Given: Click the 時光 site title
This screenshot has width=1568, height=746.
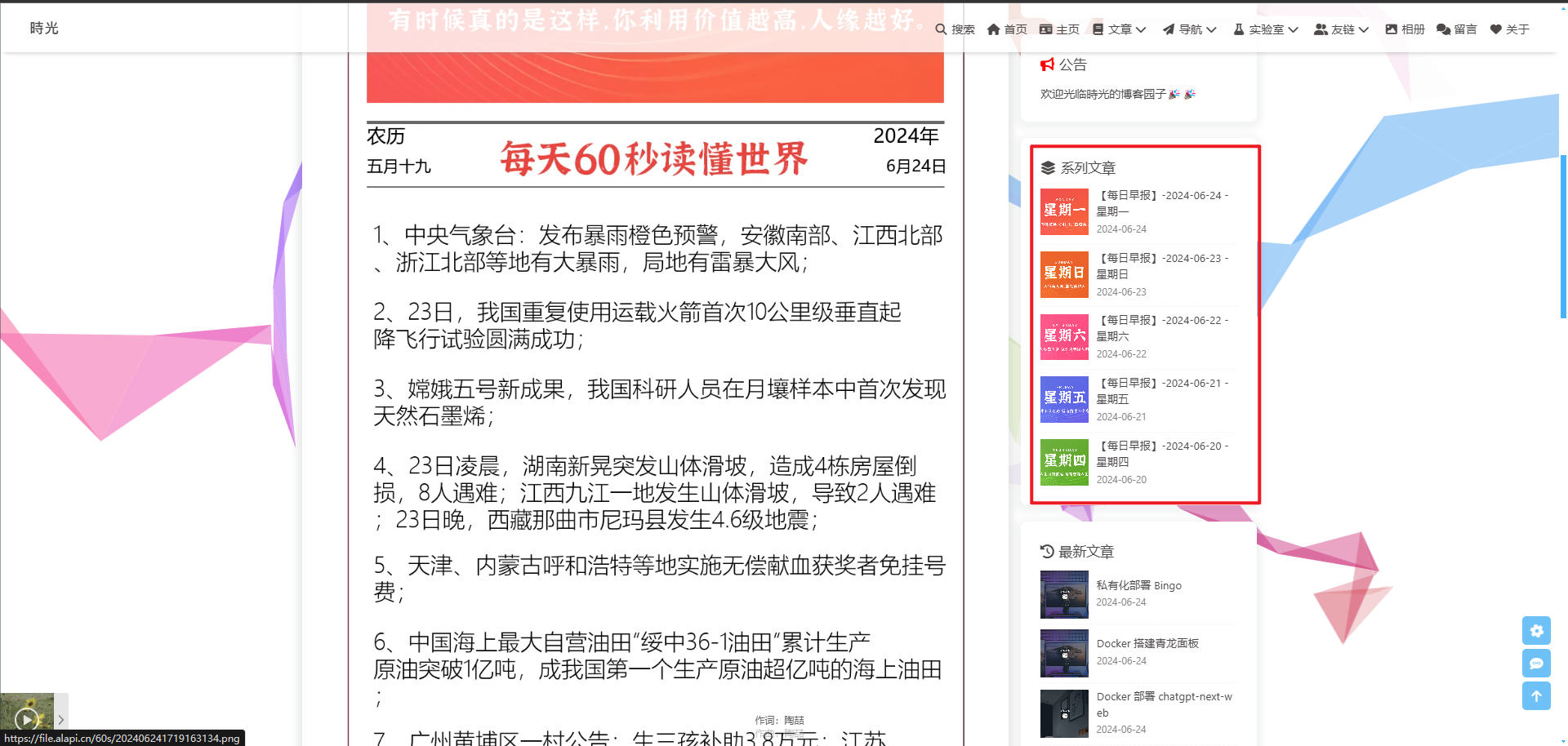Looking at the screenshot, I should (44, 28).
